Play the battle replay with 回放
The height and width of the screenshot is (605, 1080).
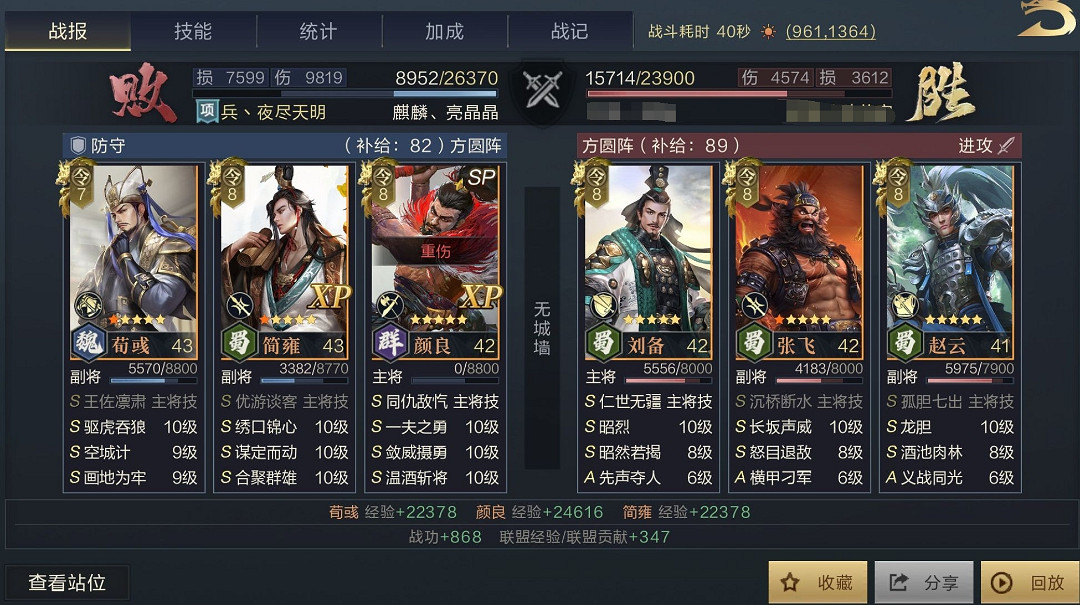1030,582
